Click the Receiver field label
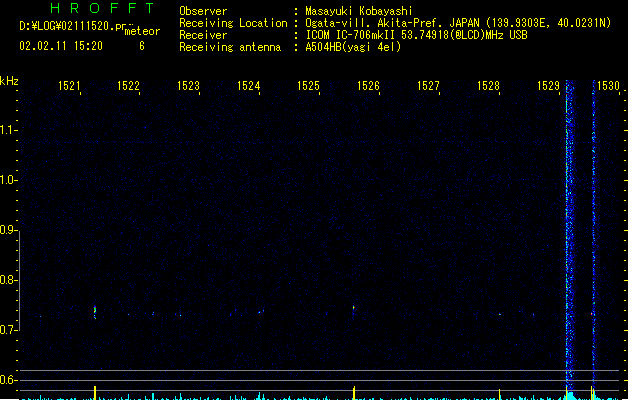This screenshot has height=400, width=629. tap(203, 35)
